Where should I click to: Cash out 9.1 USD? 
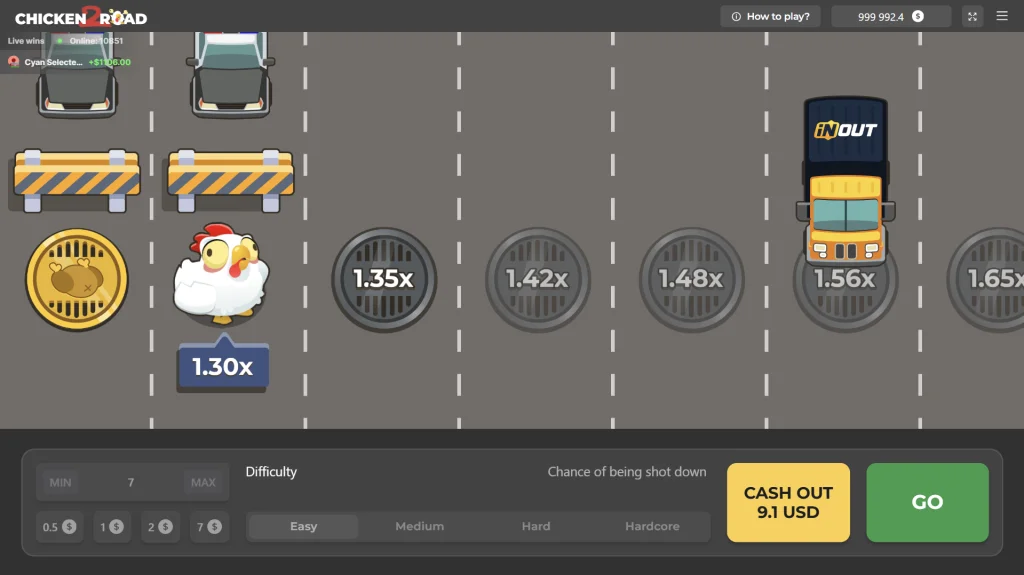click(x=788, y=502)
